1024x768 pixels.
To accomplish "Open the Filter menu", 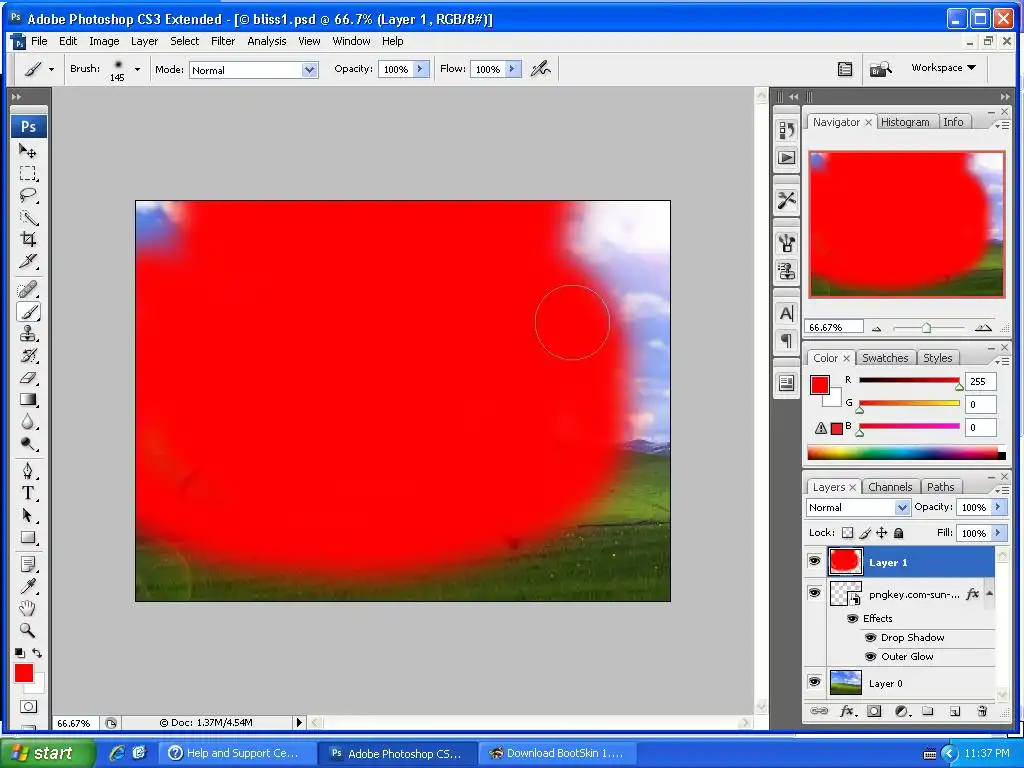I will coord(222,41).
